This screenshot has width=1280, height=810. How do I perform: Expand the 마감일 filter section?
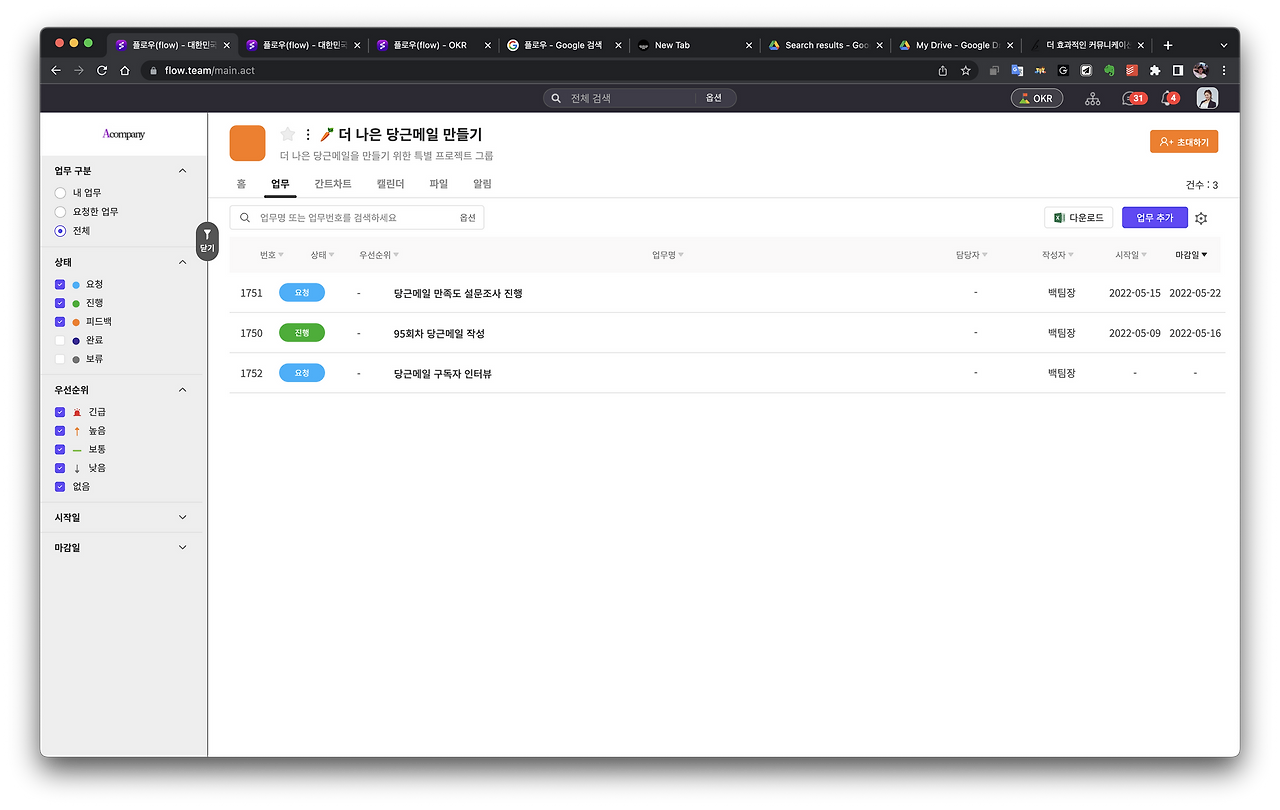click(x=182, y=547)
